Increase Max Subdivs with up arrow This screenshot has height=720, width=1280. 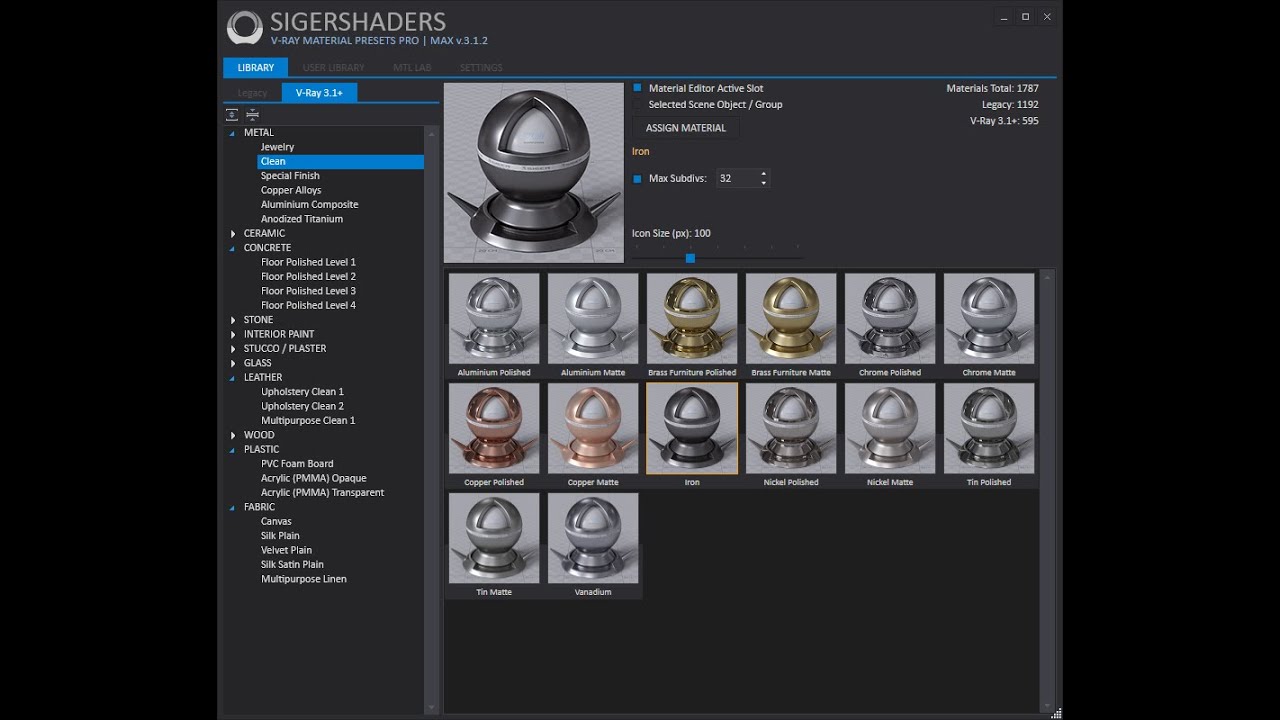click(x=764, y=174)
